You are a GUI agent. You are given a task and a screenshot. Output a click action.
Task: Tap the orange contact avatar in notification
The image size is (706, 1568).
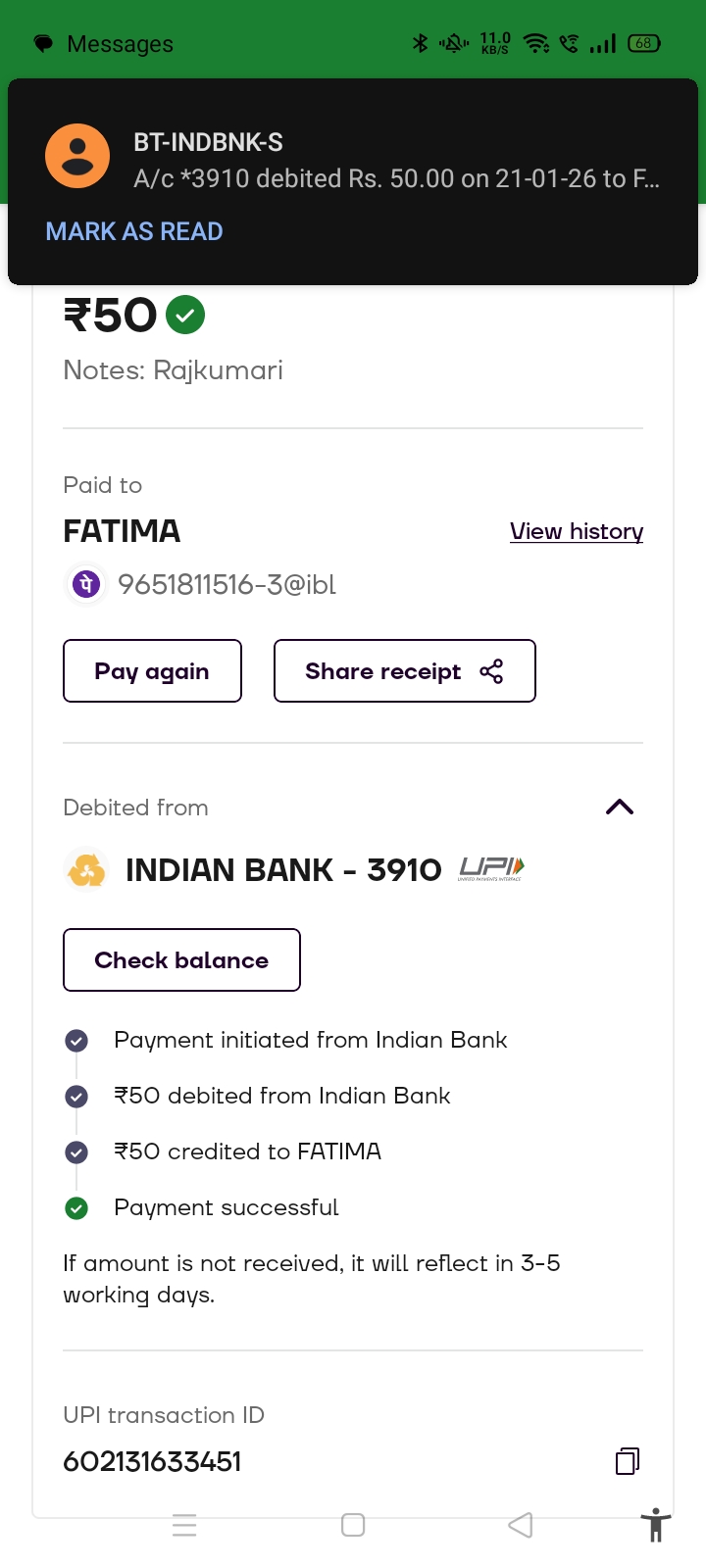pyautogui.click(x=77, y=157)
